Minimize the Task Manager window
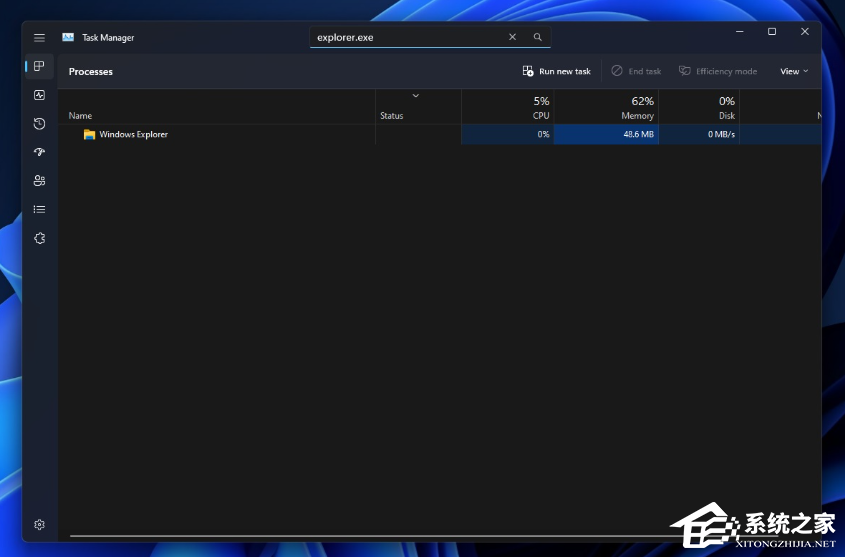Image resolution: width=845 pixels, height=557 pixels. 740,32
